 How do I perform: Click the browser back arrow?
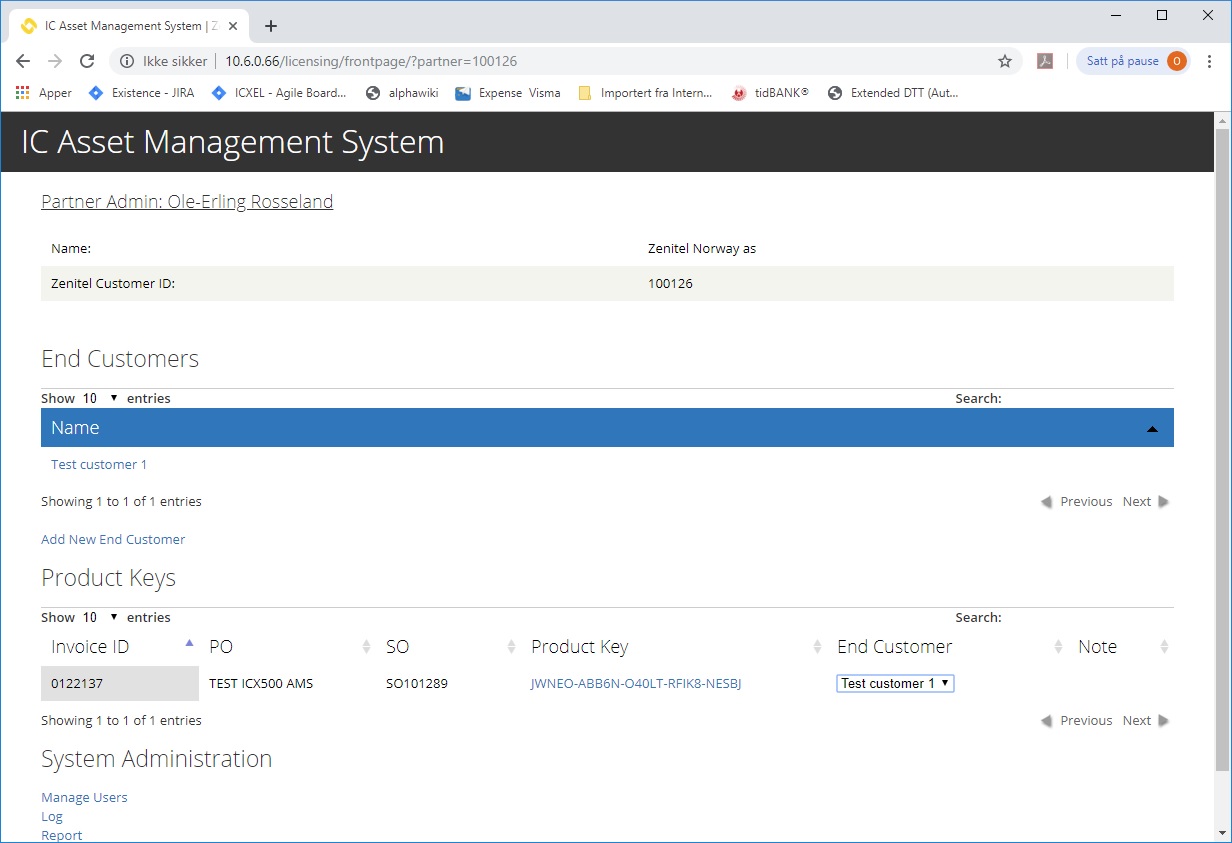pos(23,61)
